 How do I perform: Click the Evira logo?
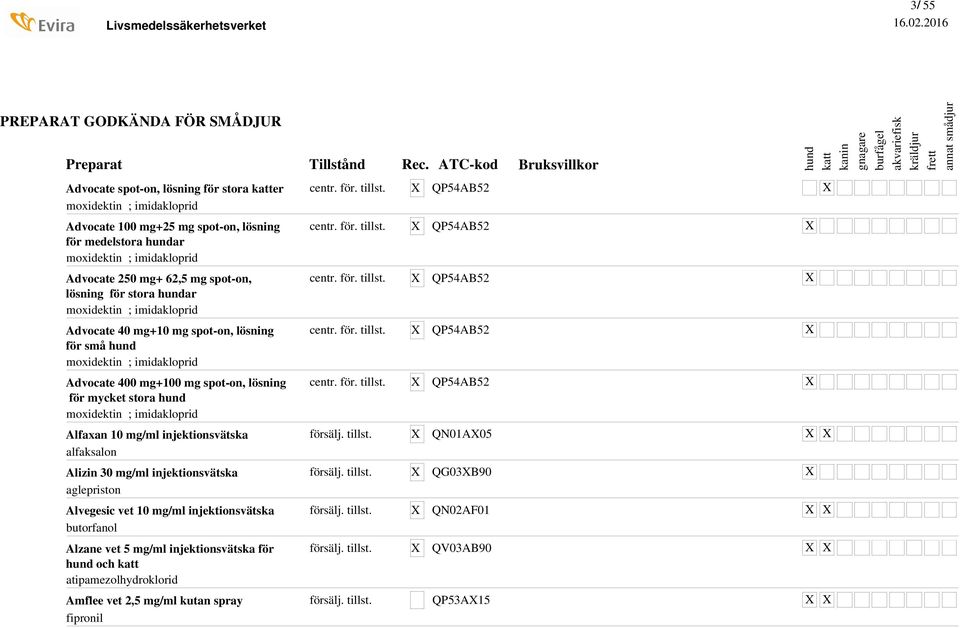[42, 22]
